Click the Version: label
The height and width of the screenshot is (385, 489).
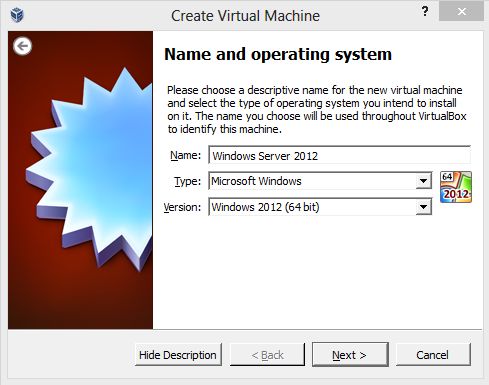[x=182, y=207]
